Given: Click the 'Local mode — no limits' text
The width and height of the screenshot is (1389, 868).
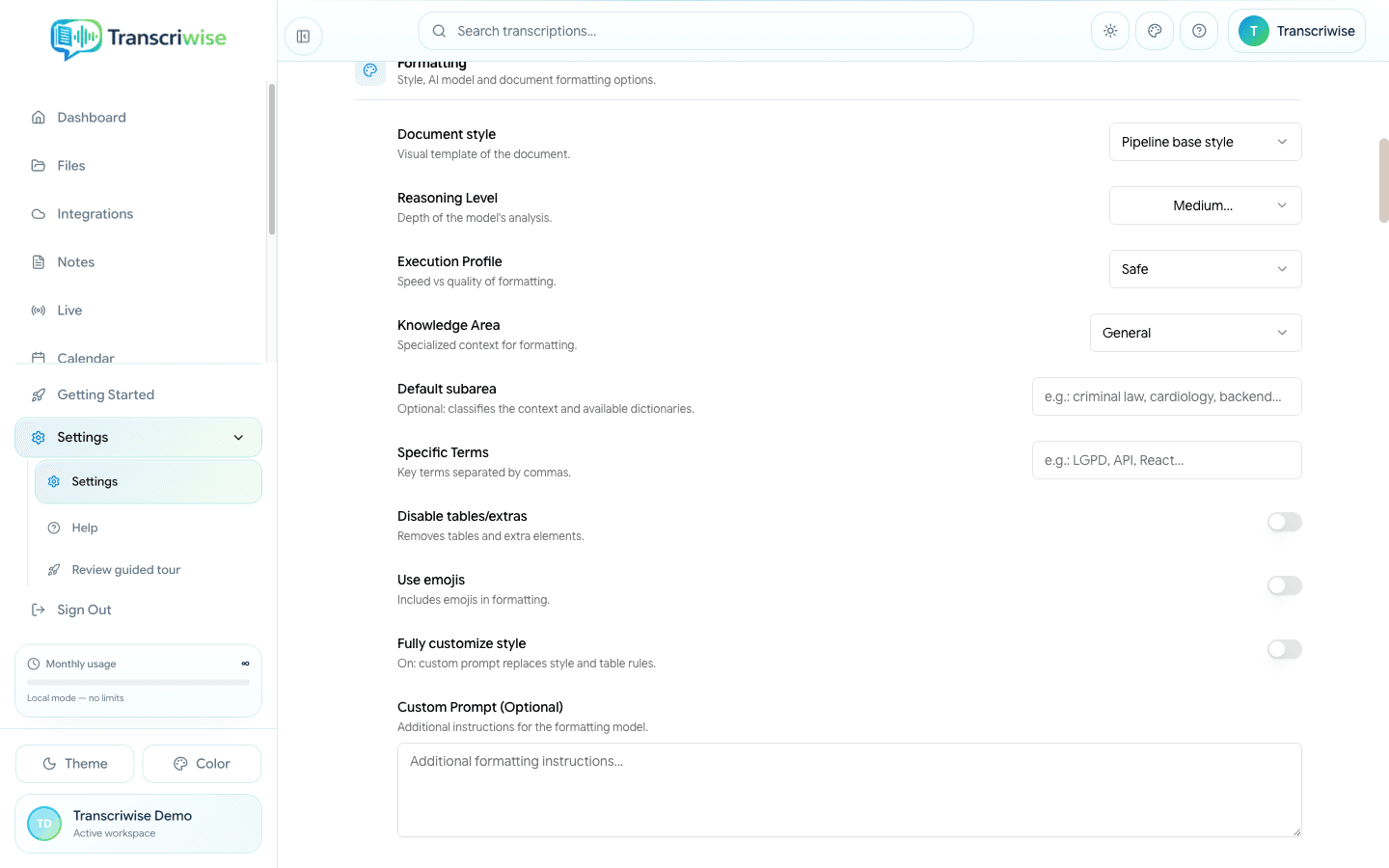Looking at the screenshot, I should click(x=75, y=698).
